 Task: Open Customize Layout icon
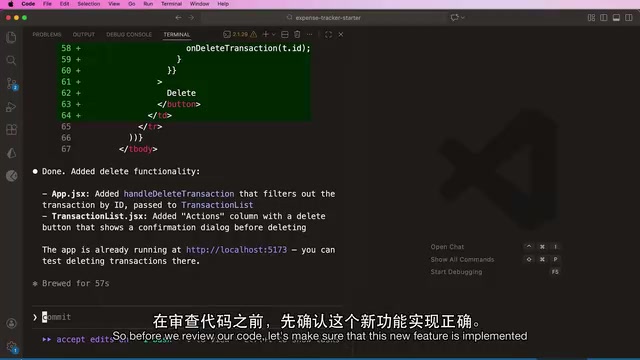(x=591, y=18)
